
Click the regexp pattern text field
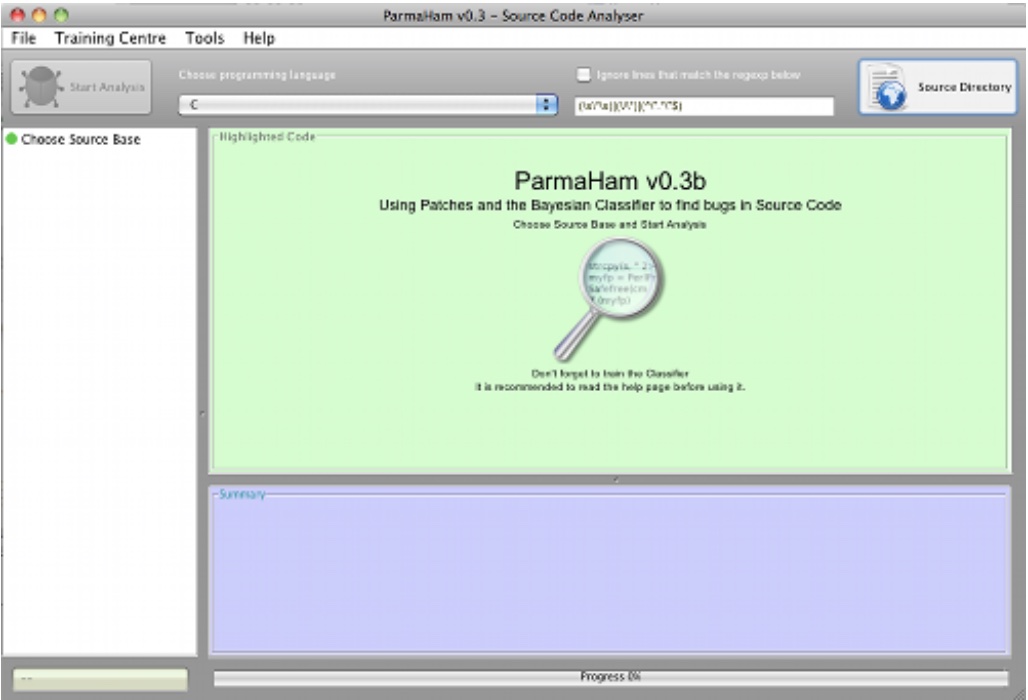click(x=703, y=106)
